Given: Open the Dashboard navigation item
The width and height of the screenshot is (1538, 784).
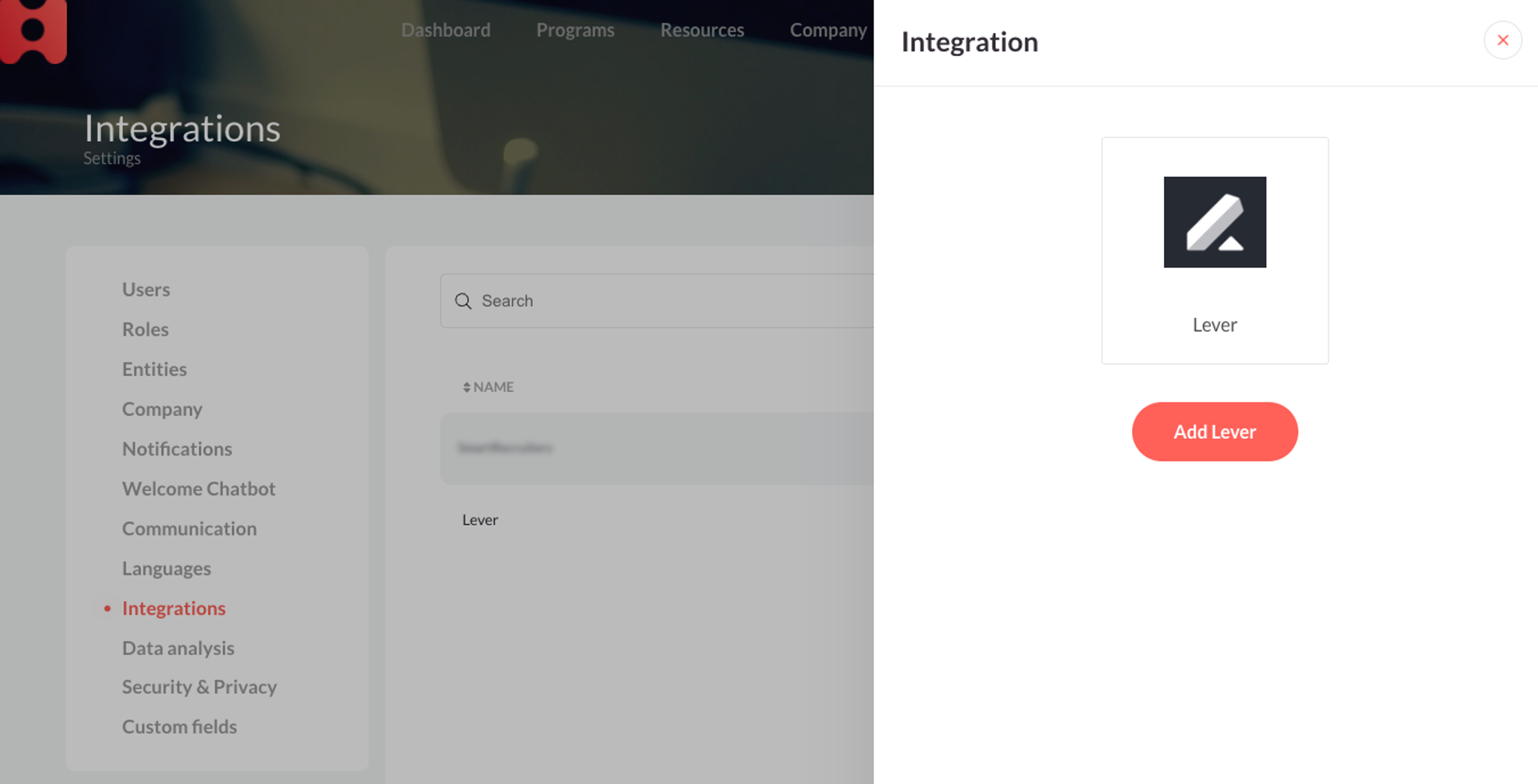Looking at the screenshot, I should [446, 30].
